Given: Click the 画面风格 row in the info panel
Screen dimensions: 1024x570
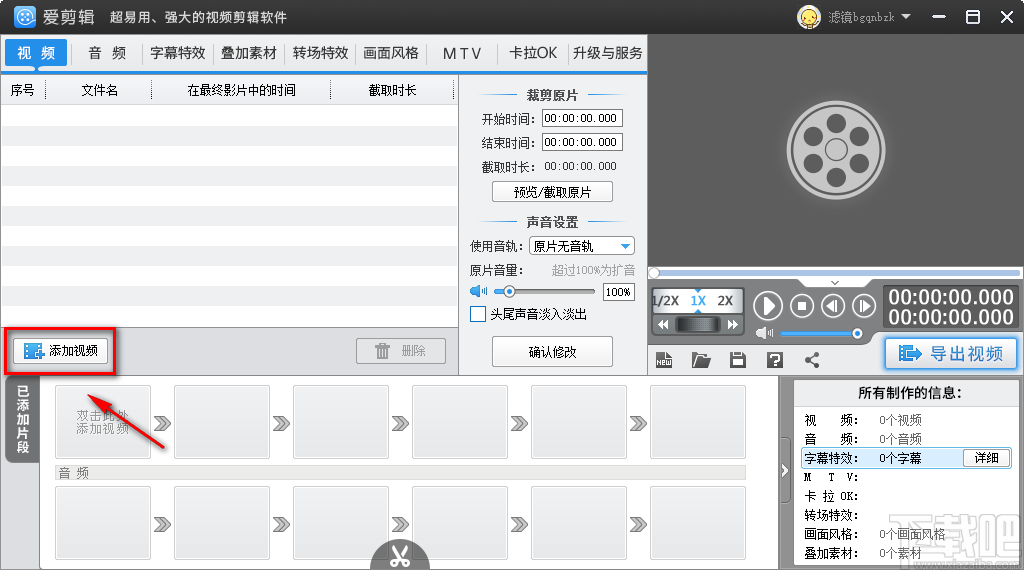Looking at the screenshot, I should tap(906, 534).
